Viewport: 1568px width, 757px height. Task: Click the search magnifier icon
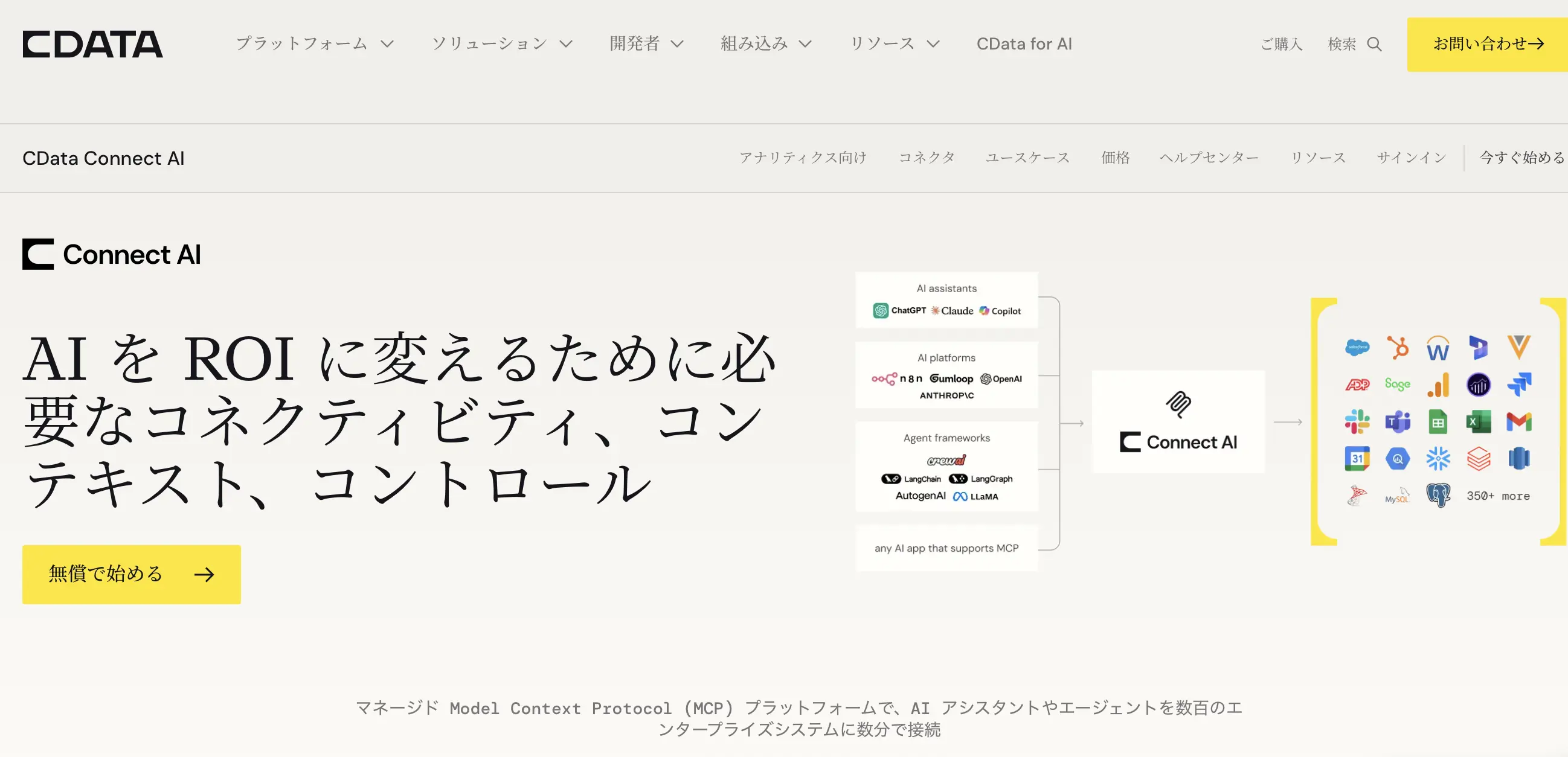pos(1375,44)
